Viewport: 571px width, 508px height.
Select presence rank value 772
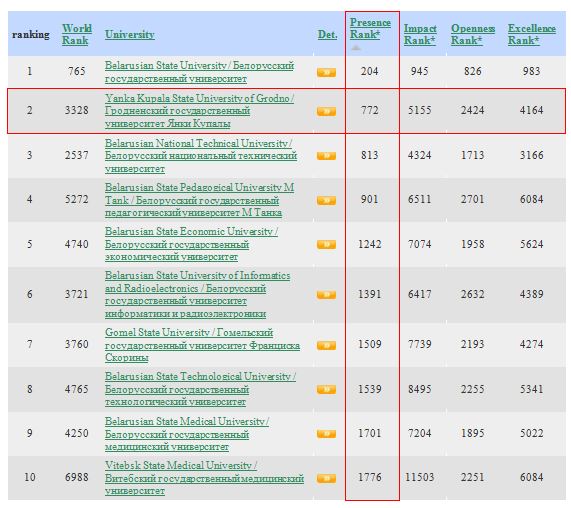[370, 110]
